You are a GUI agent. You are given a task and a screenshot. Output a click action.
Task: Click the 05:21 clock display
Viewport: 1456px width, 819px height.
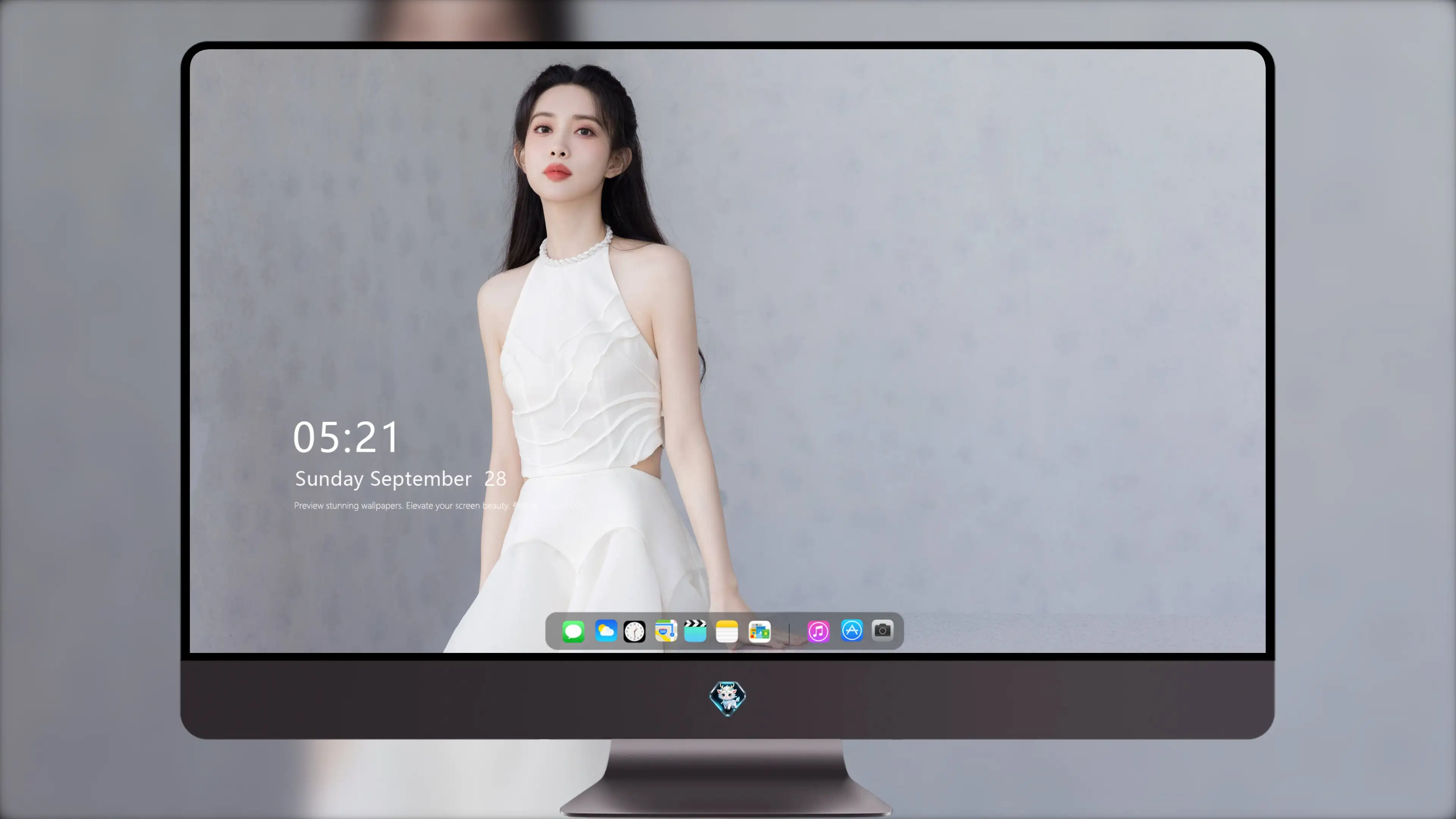pos(346,438)
